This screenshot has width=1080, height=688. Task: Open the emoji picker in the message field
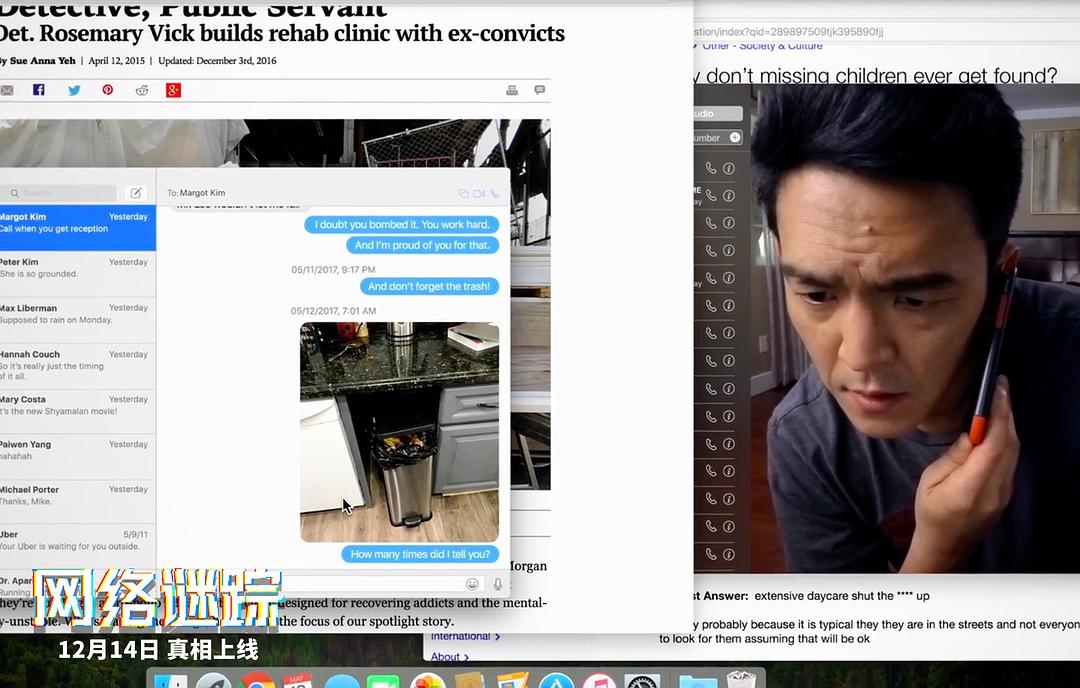pos(470,584)
